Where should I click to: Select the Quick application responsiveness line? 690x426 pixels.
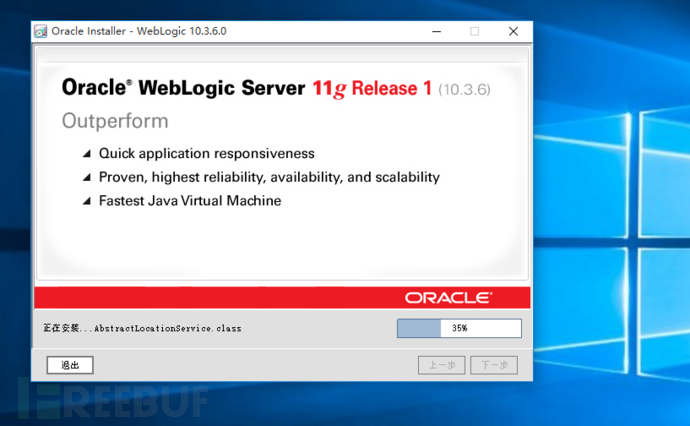tap(207, 154)
